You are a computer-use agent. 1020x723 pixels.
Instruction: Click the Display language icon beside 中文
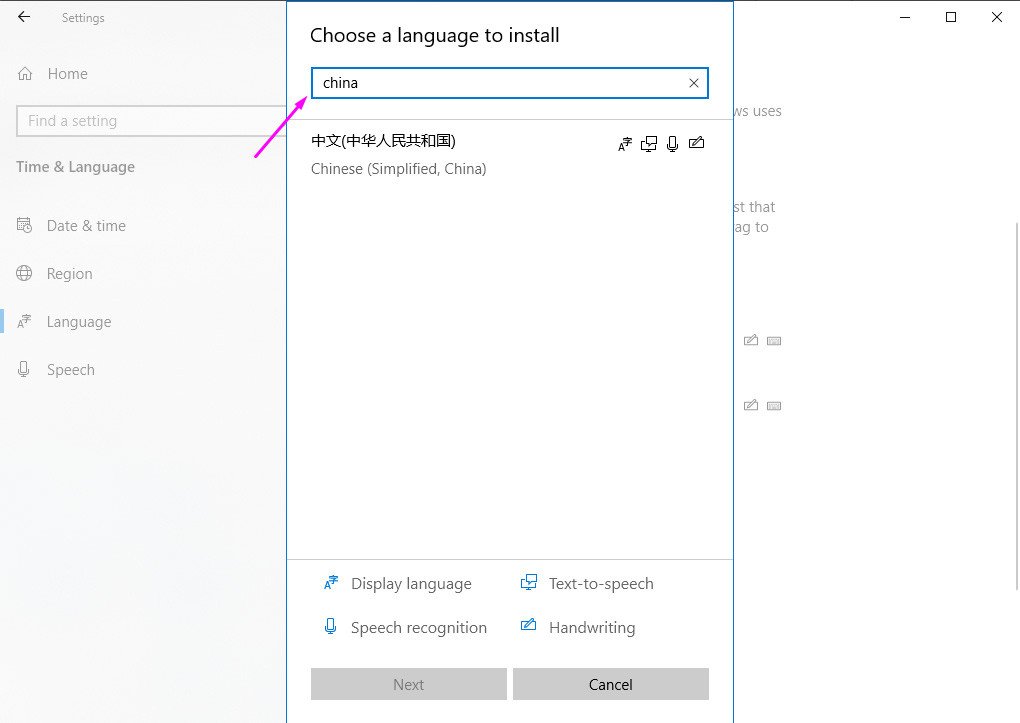[x=625, y=143]
